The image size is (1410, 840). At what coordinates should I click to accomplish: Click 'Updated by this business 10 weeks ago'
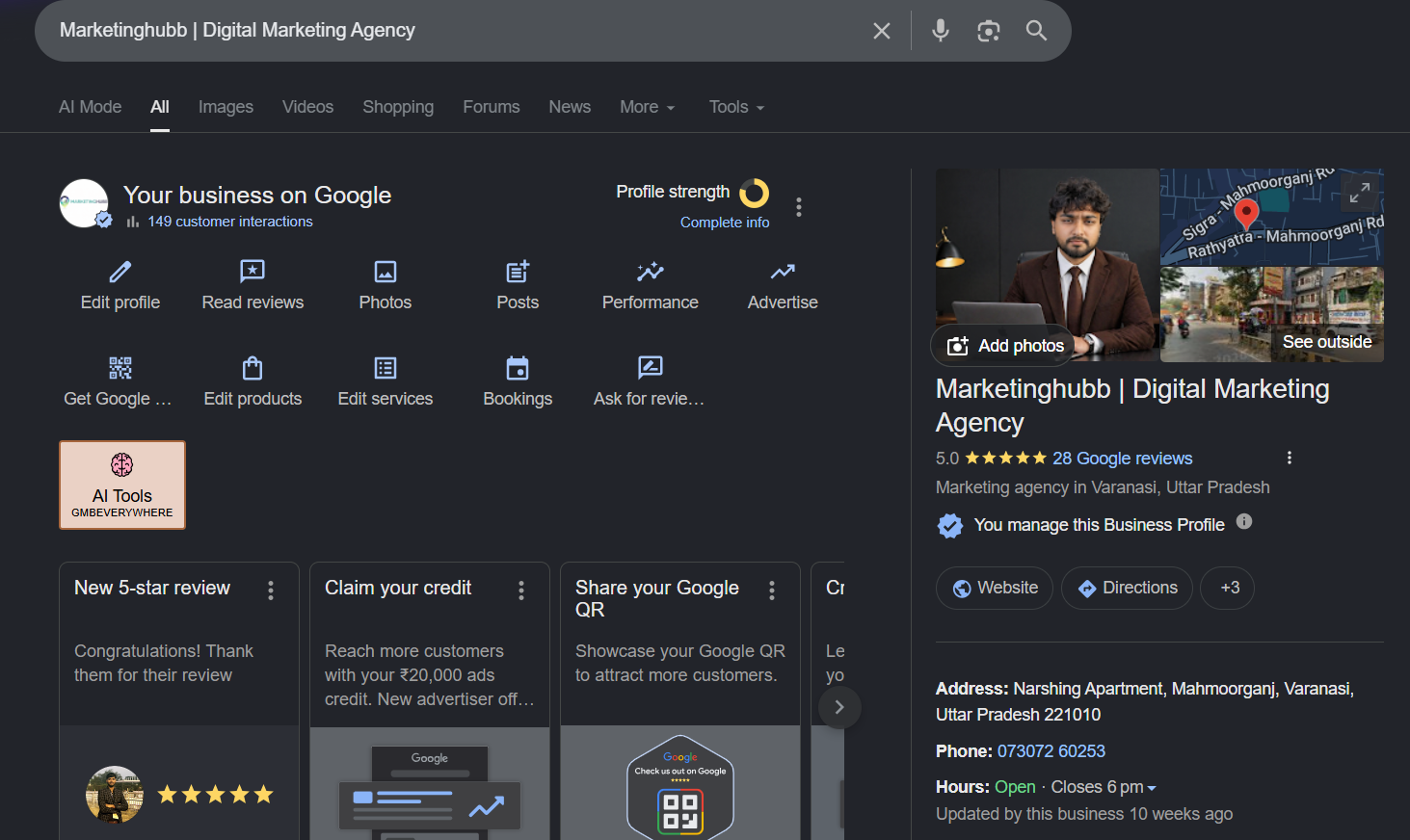pos(1084,814)
